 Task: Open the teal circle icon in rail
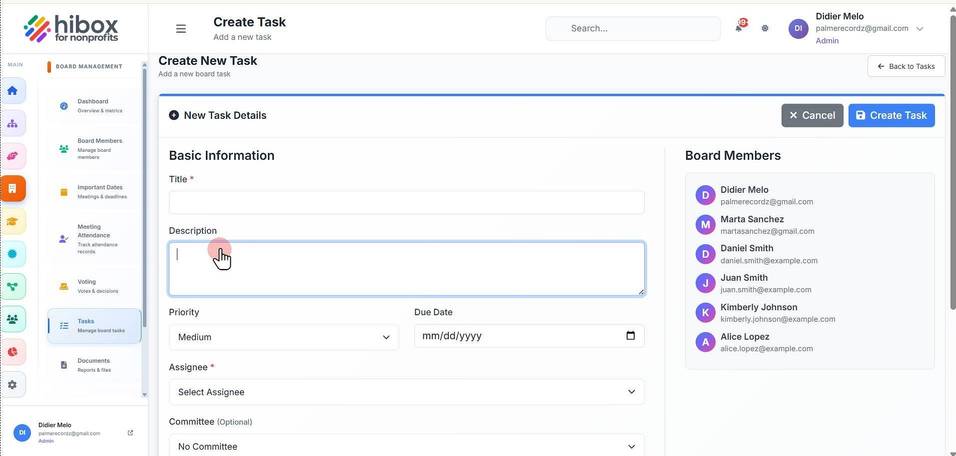tap(12, 254)
